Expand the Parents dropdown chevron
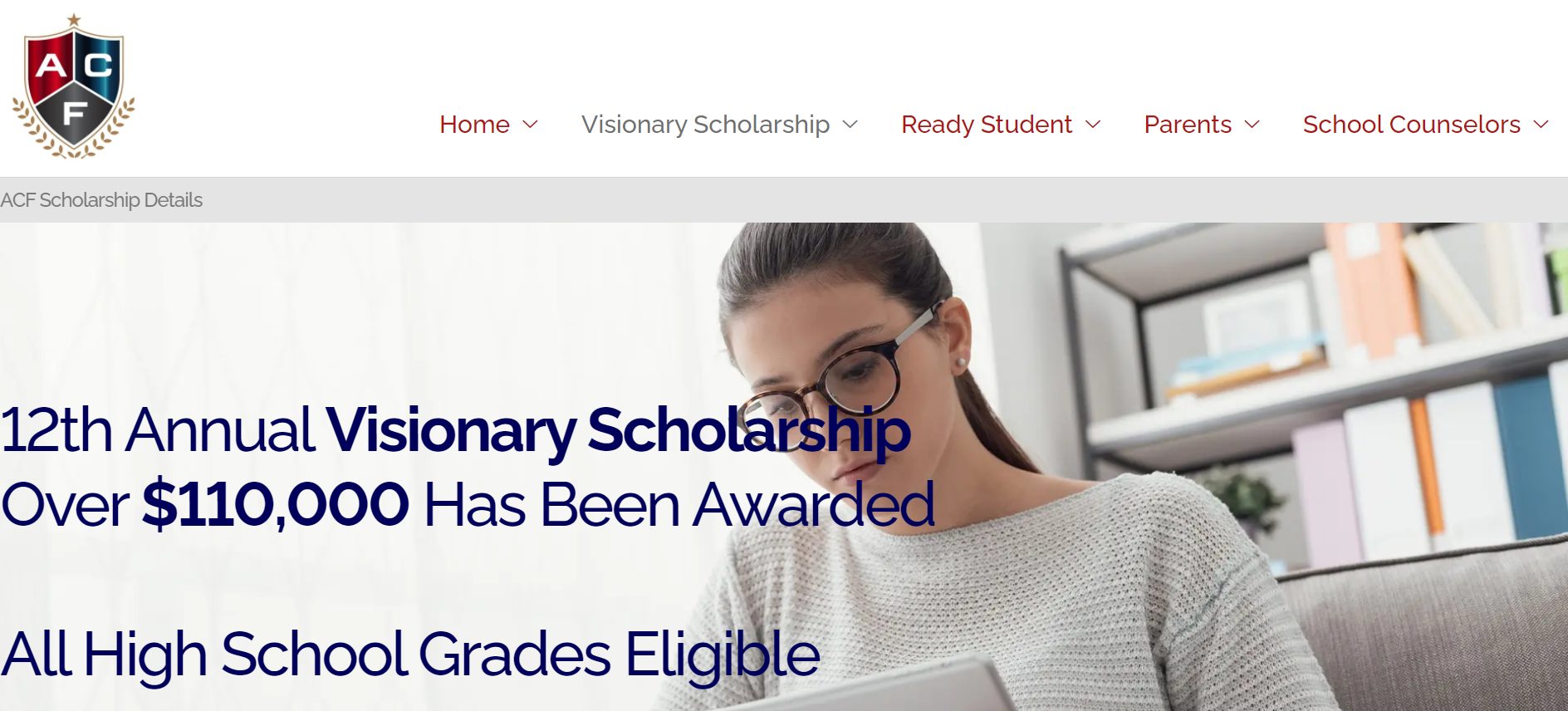Screen dimensions: 1568x711 click(1252, 125)
